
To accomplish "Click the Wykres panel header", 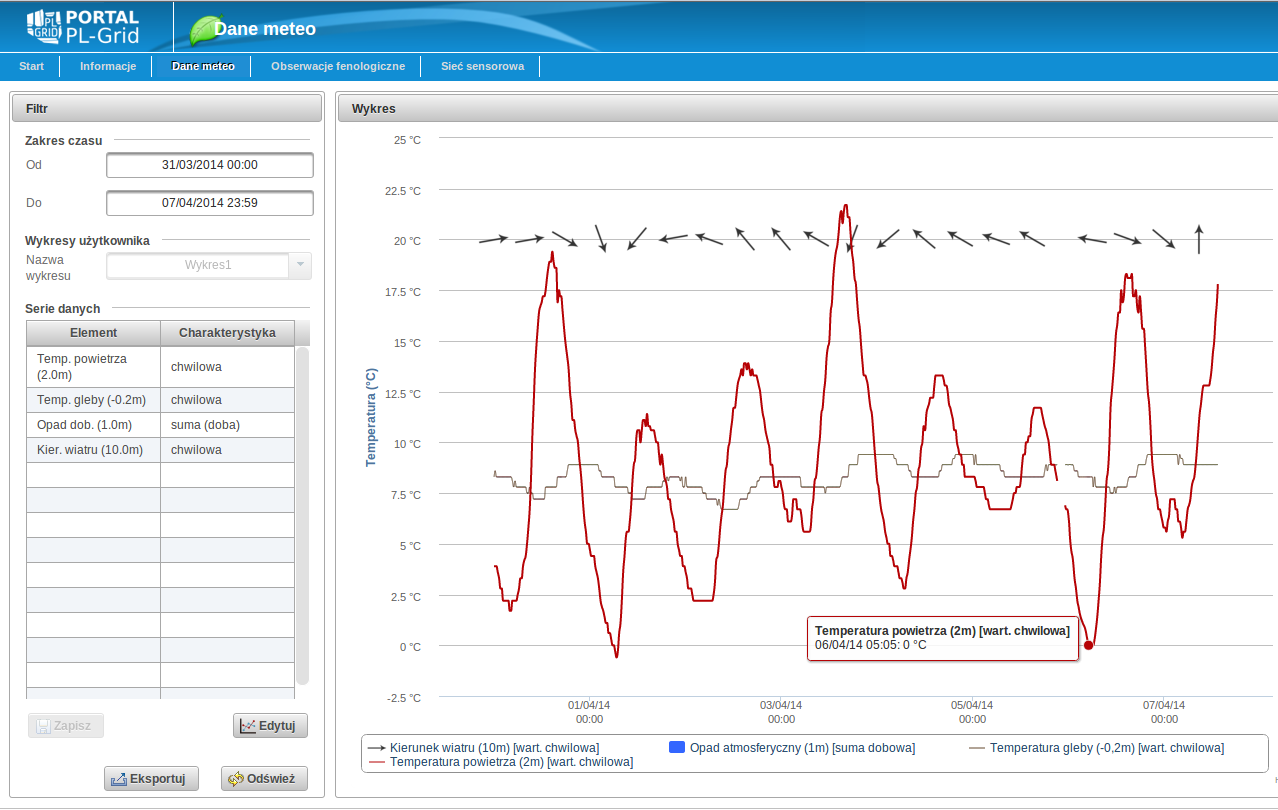I will coord(807,108).
